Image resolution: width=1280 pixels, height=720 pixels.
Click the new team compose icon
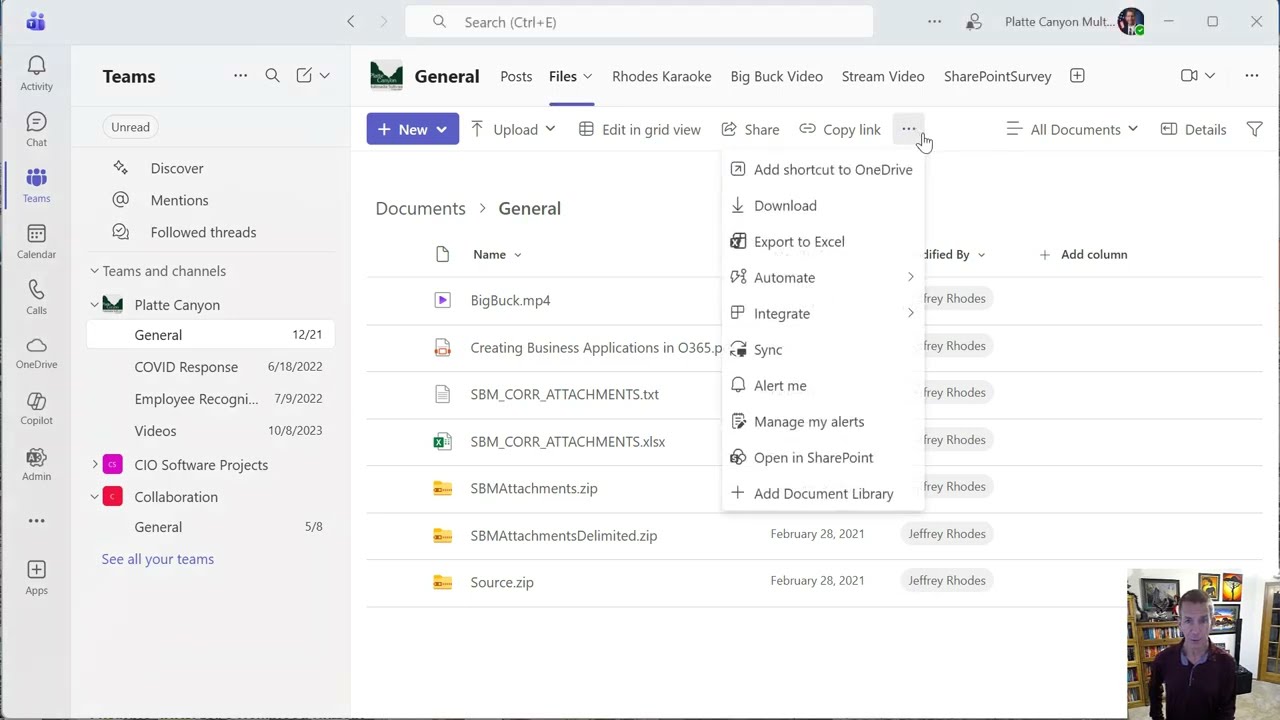click(304, 75)
